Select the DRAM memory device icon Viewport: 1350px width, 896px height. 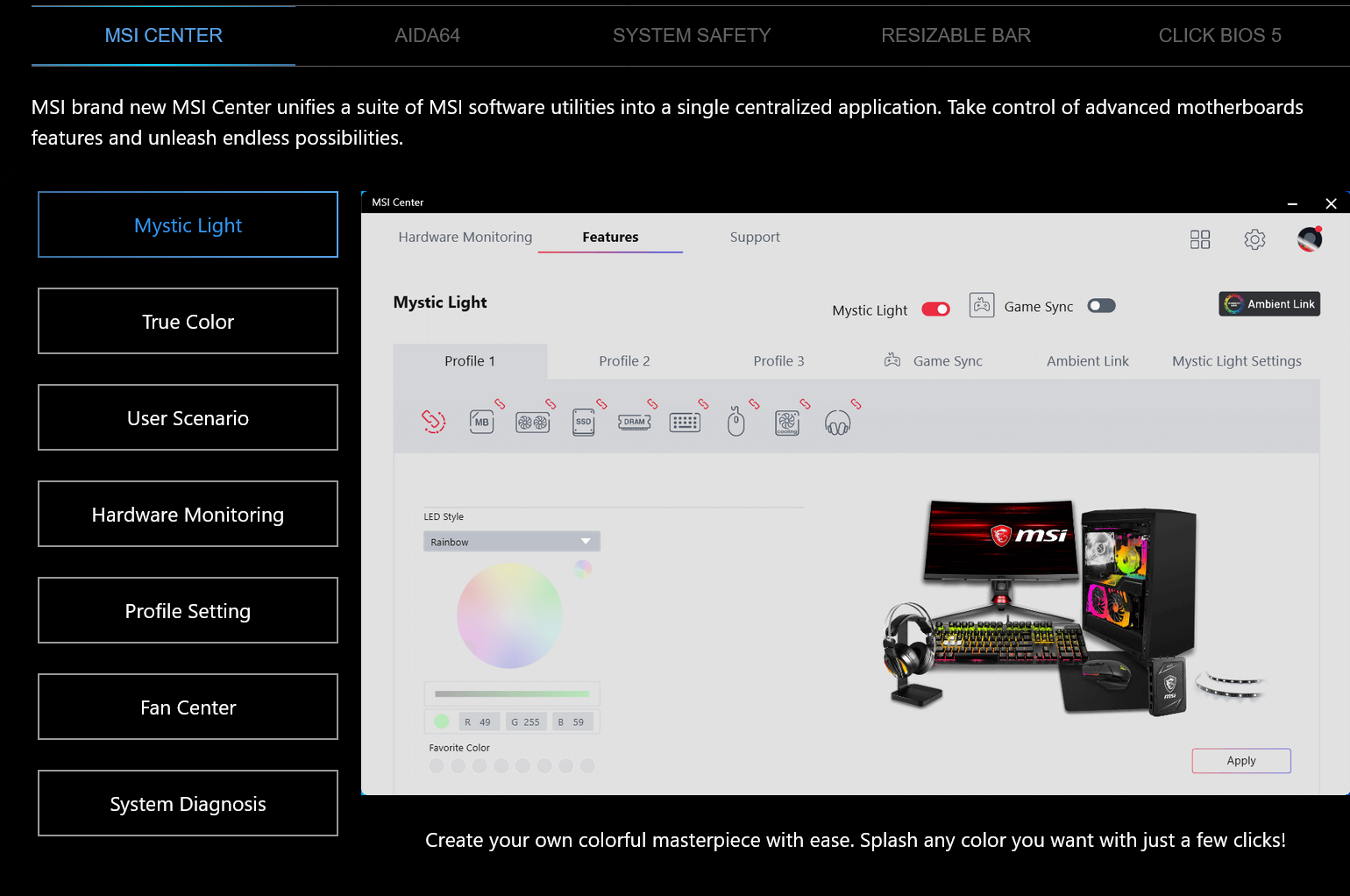click(634, 422)
